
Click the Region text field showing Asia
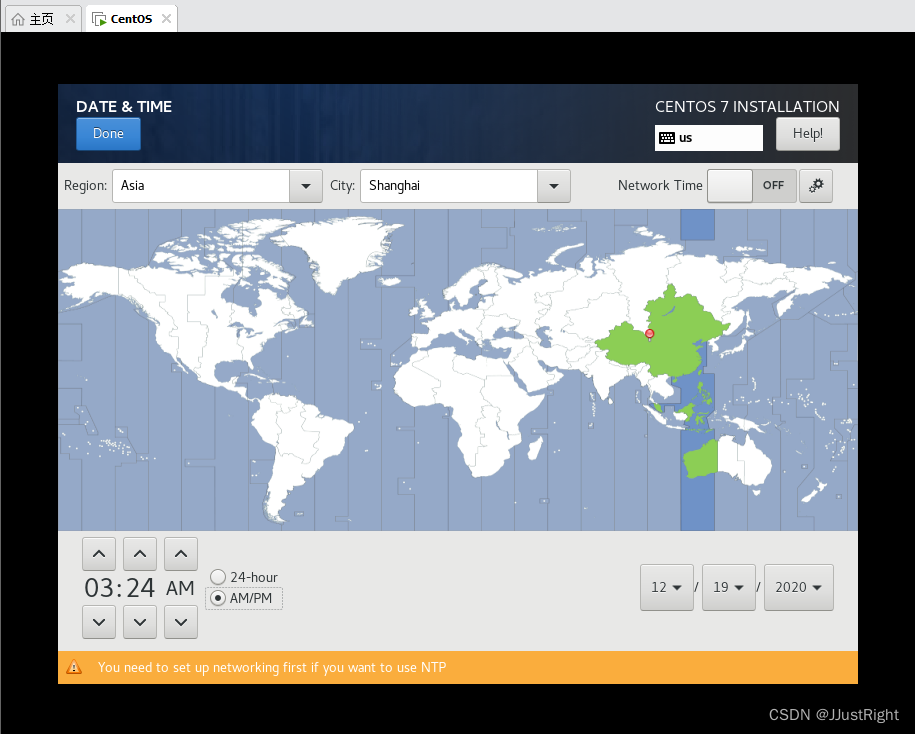[x=201, y=186]
